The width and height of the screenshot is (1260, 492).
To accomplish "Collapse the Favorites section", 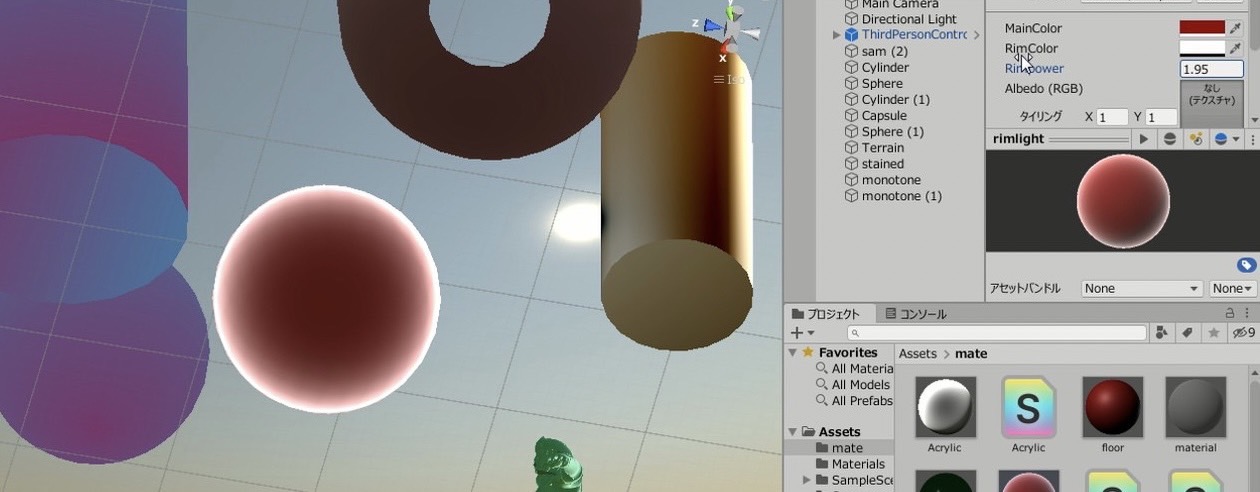I will pos(794,352).
